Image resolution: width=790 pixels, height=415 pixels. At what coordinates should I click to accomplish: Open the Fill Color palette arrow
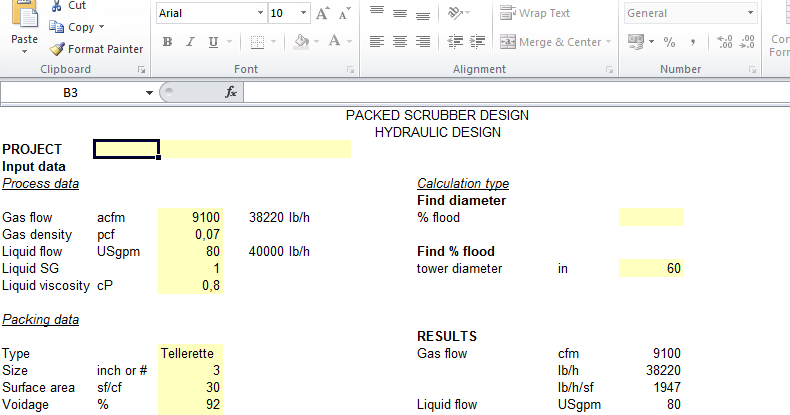(316, 42)
